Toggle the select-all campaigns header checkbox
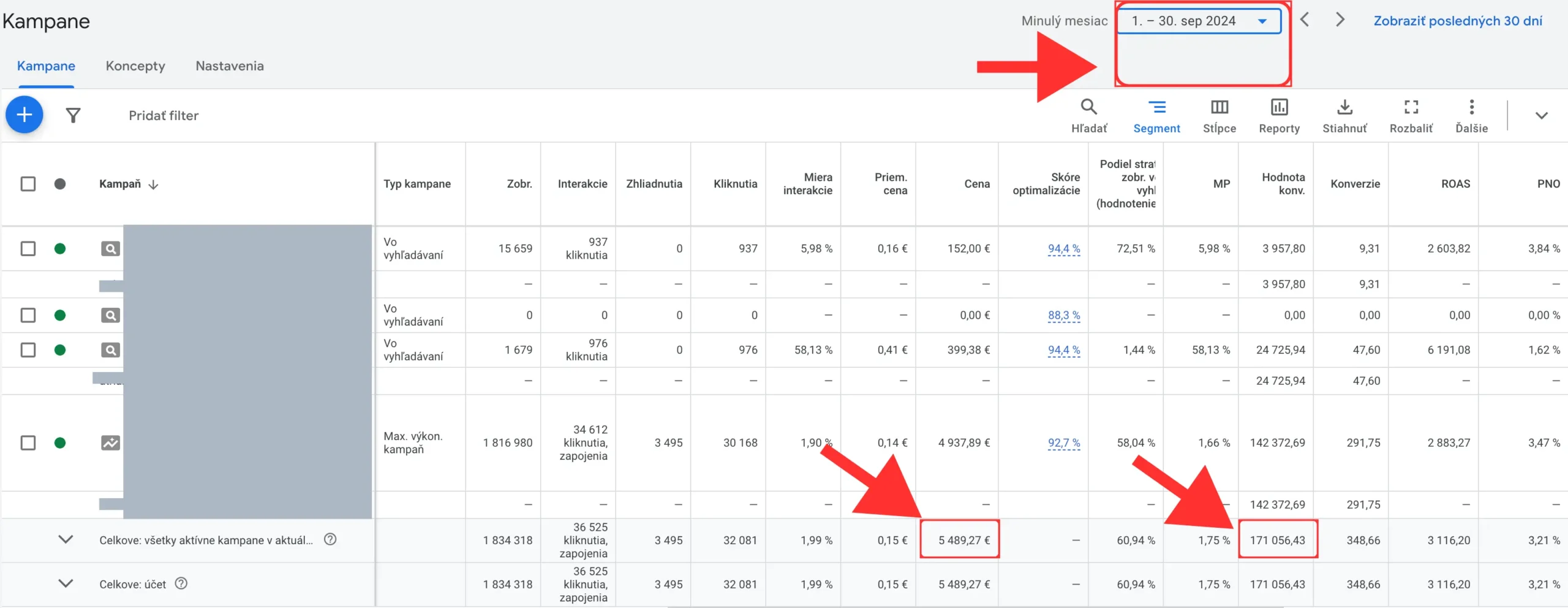Image resolution: width=1568 pixels, height=608 pixels. [x=28, y=184]
